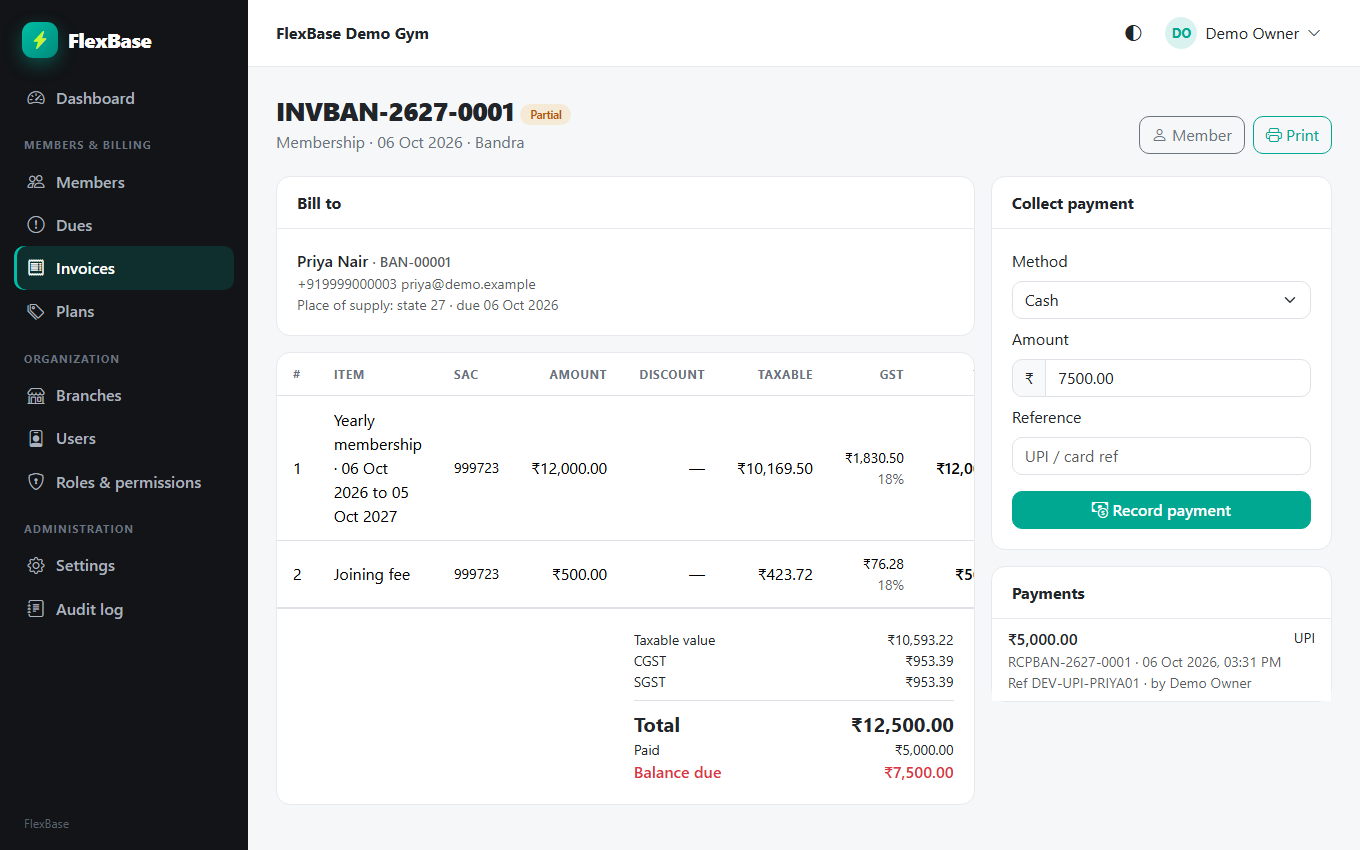Click the ₹12,500.00 Total amount

pos(902,725)
